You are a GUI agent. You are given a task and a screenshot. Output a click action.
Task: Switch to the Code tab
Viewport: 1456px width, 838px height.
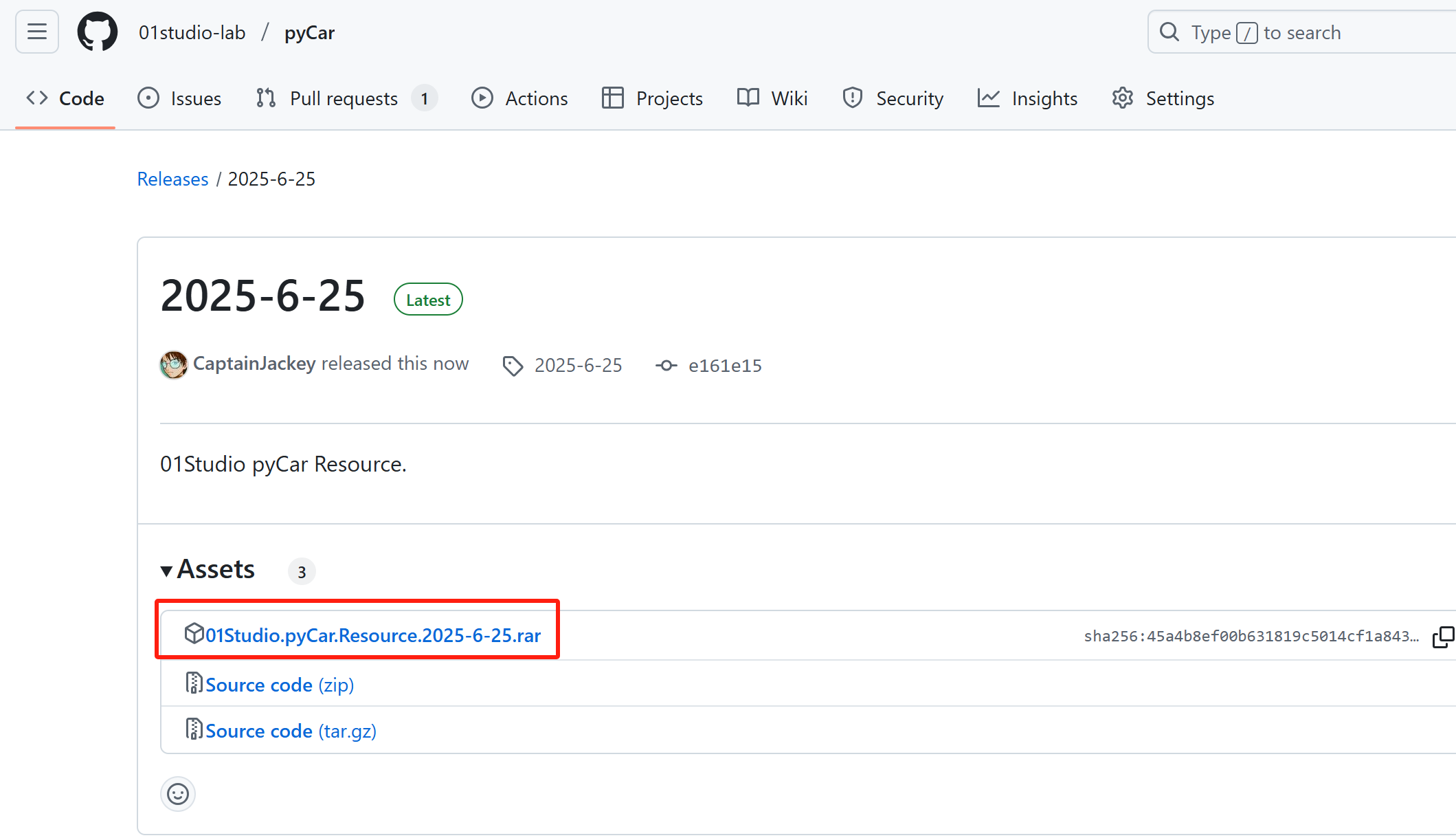click(65, 98)
